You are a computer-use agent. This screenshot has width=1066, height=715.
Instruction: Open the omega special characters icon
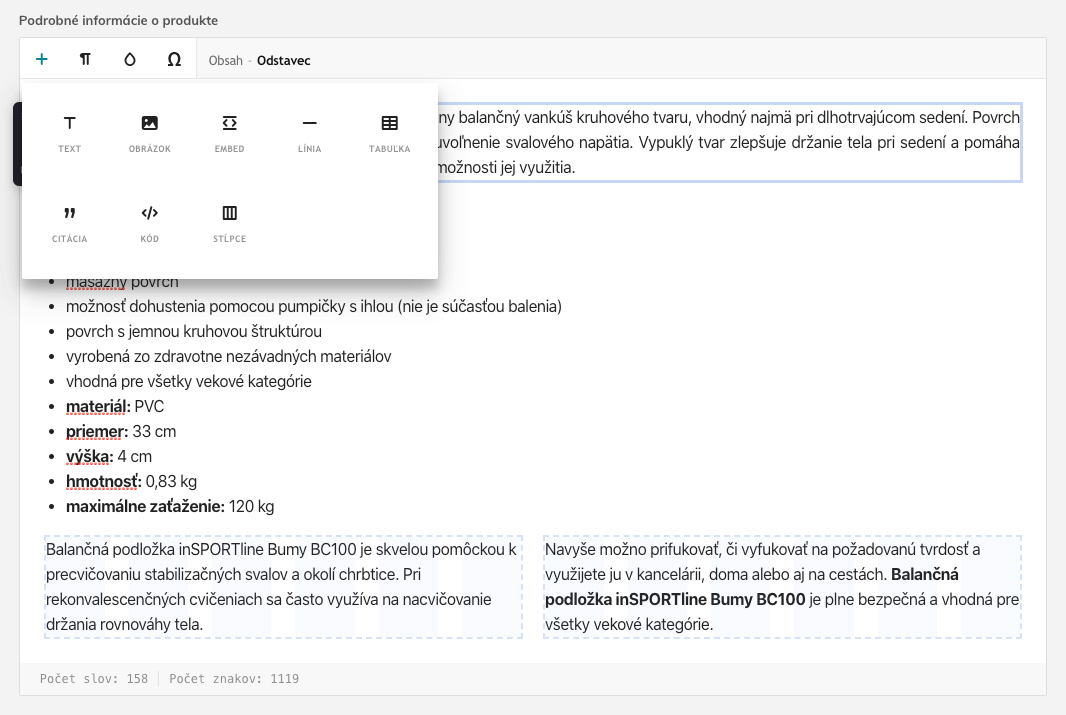coord(174,59)
